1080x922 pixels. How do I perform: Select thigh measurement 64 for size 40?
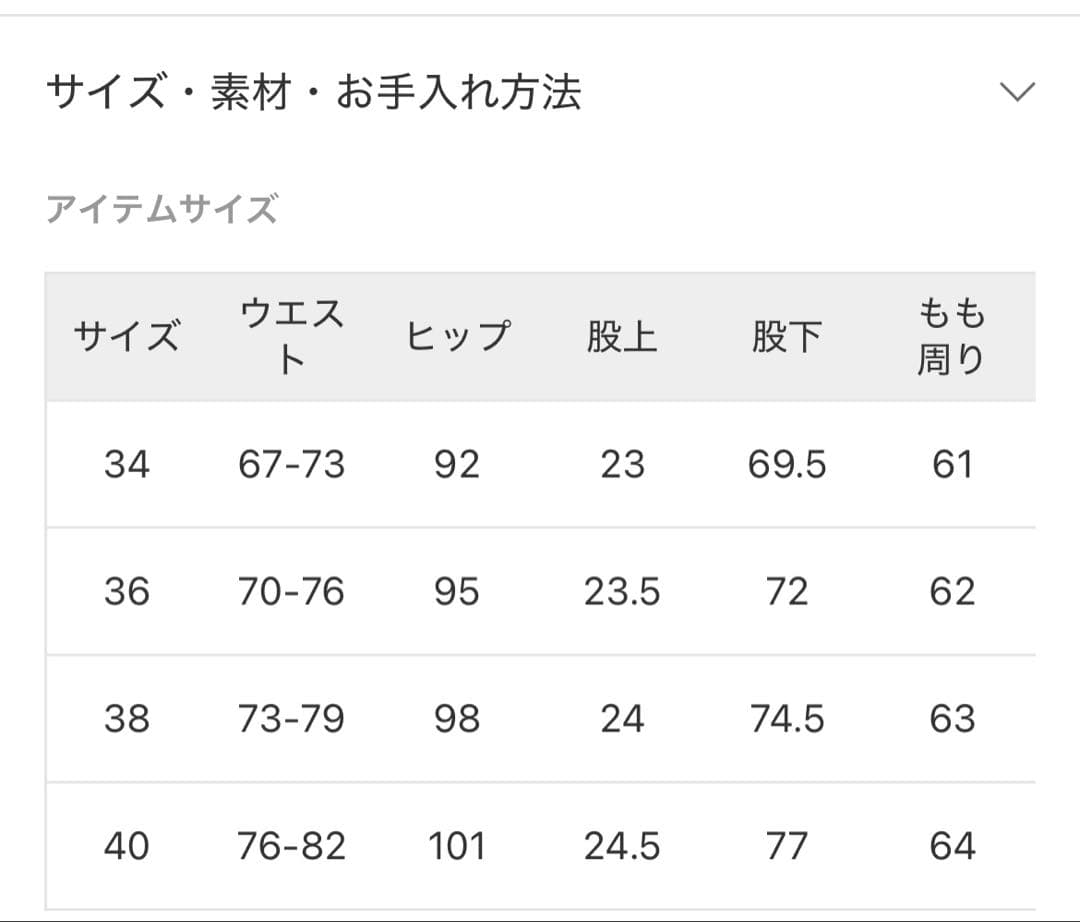[x=952, y=845]
